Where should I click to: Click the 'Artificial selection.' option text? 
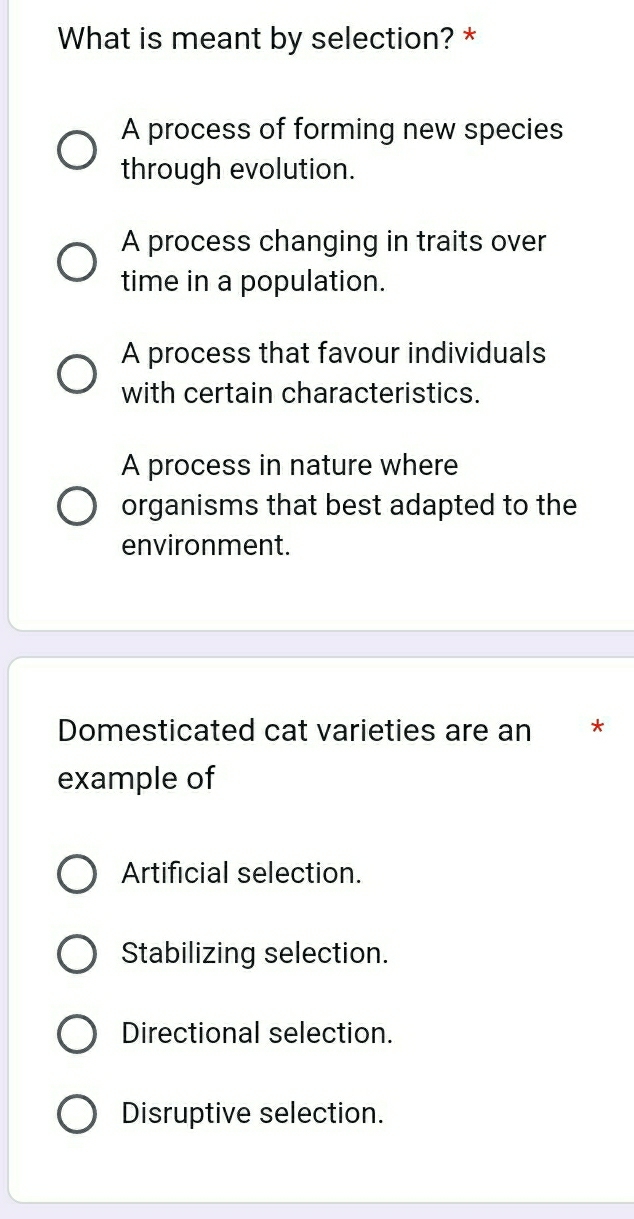(241, 873)
